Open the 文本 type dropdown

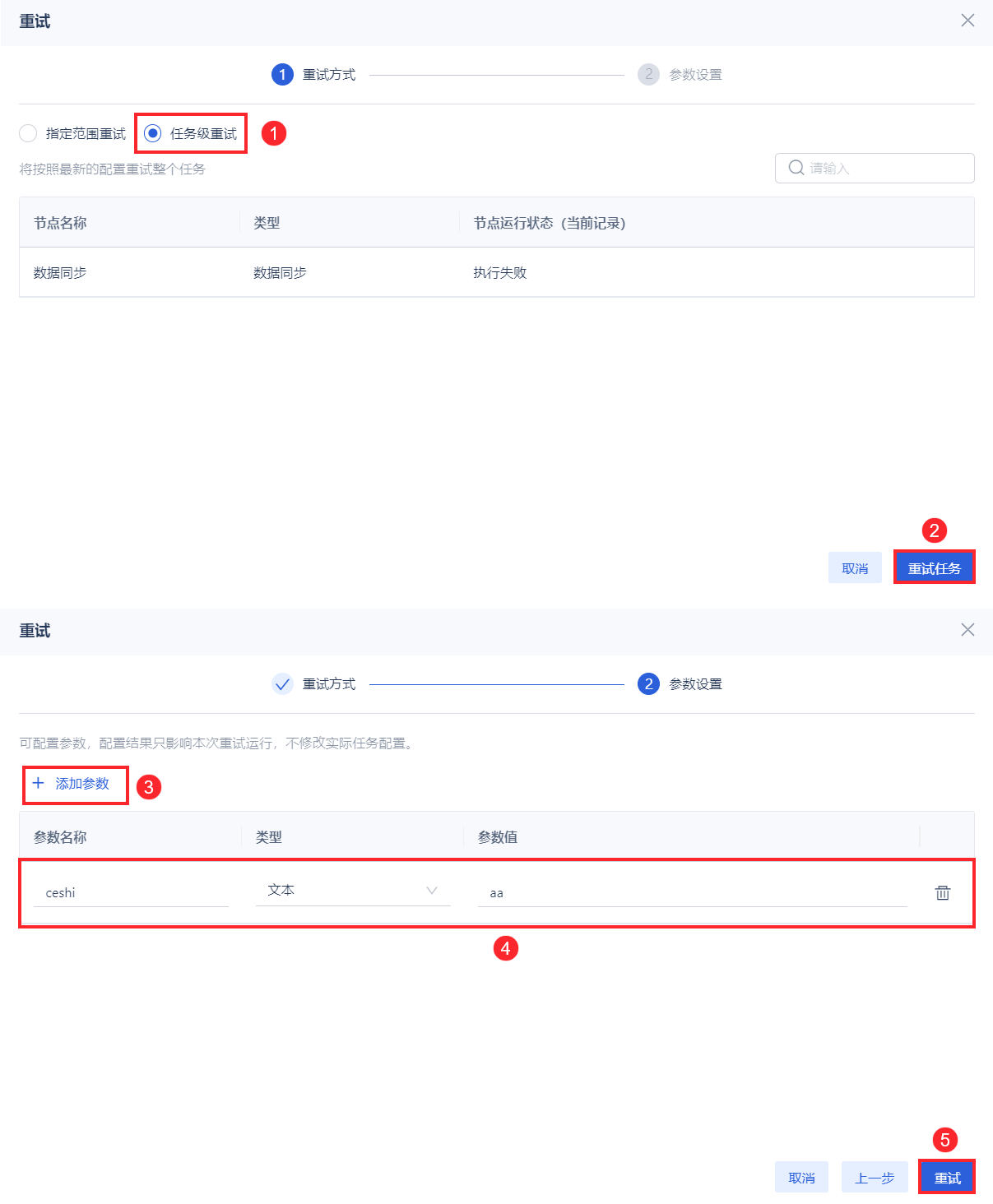(353, 891)
